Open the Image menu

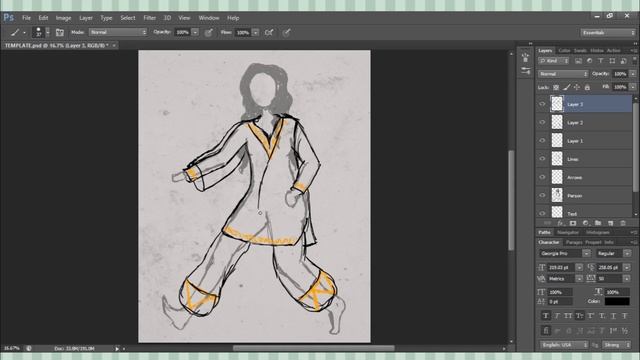[x=63, y=18]
